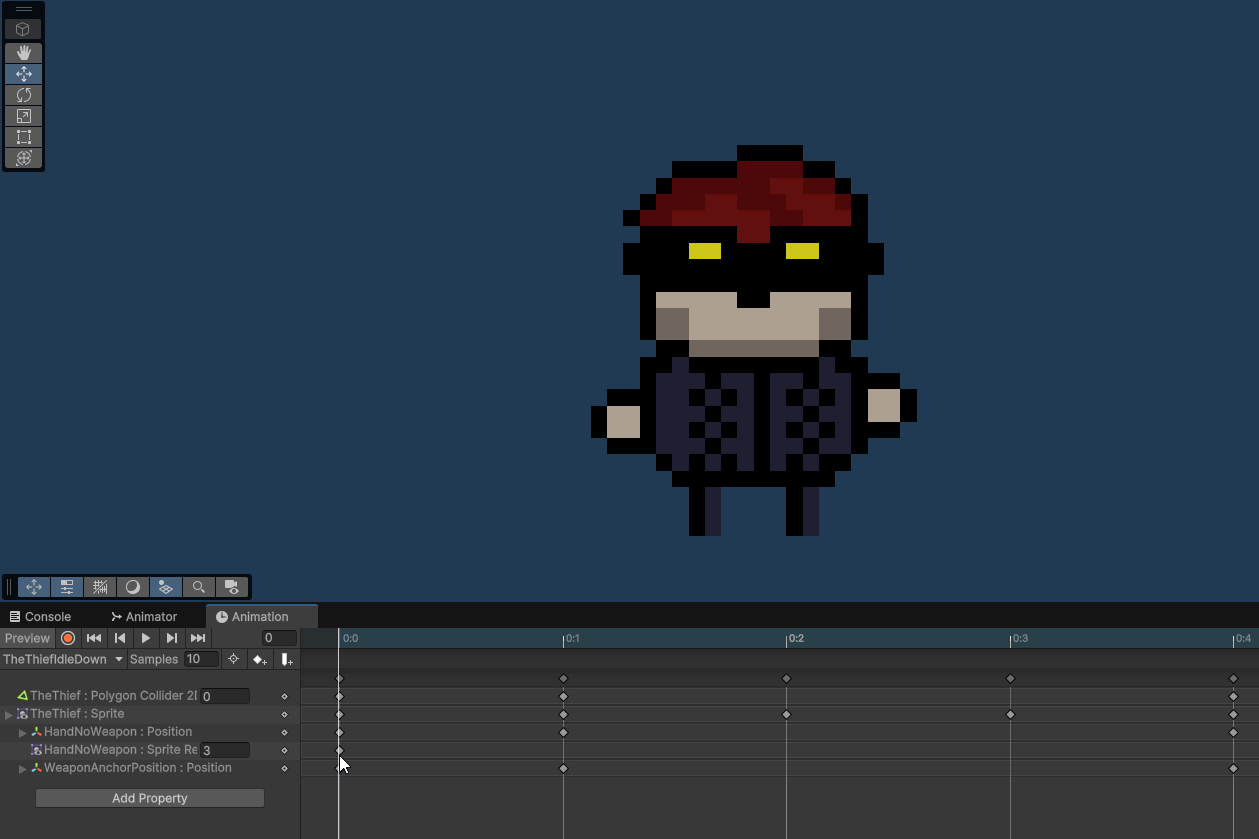
Task: Add an animation event marker
Action: (287, 659)
